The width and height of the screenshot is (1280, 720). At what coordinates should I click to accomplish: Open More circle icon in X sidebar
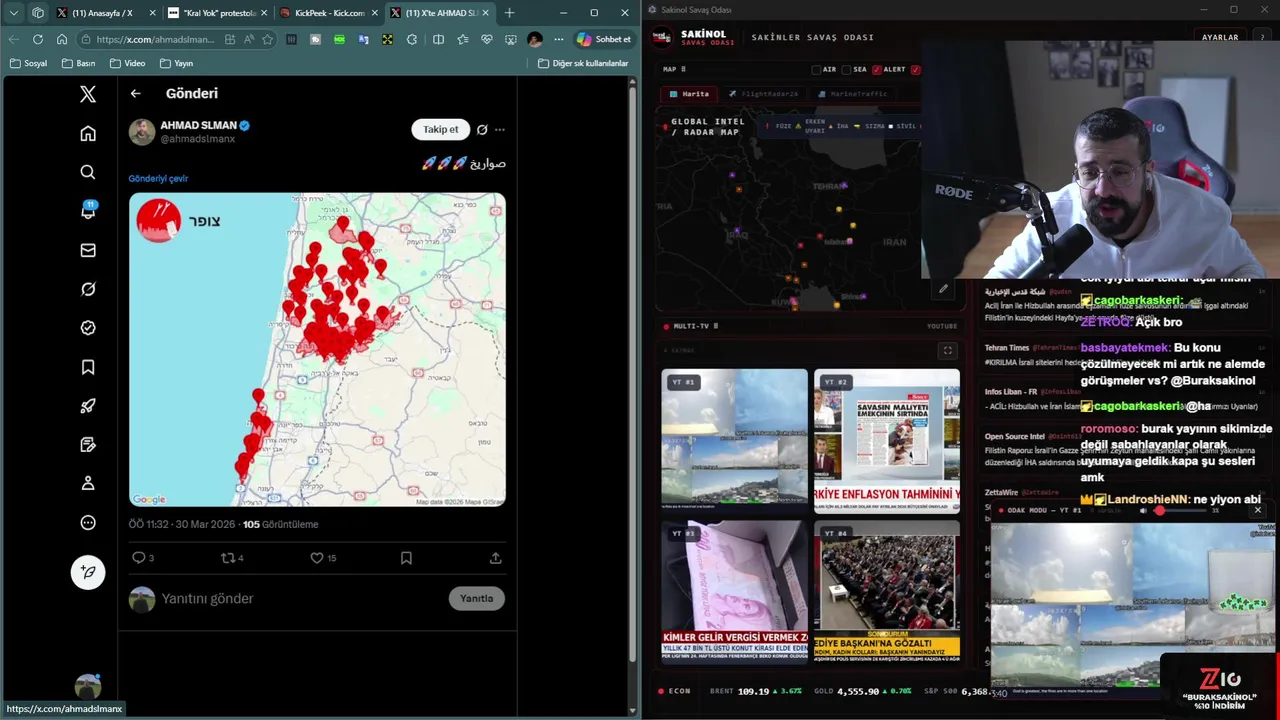pyautogui.click(x=88, y=522)
